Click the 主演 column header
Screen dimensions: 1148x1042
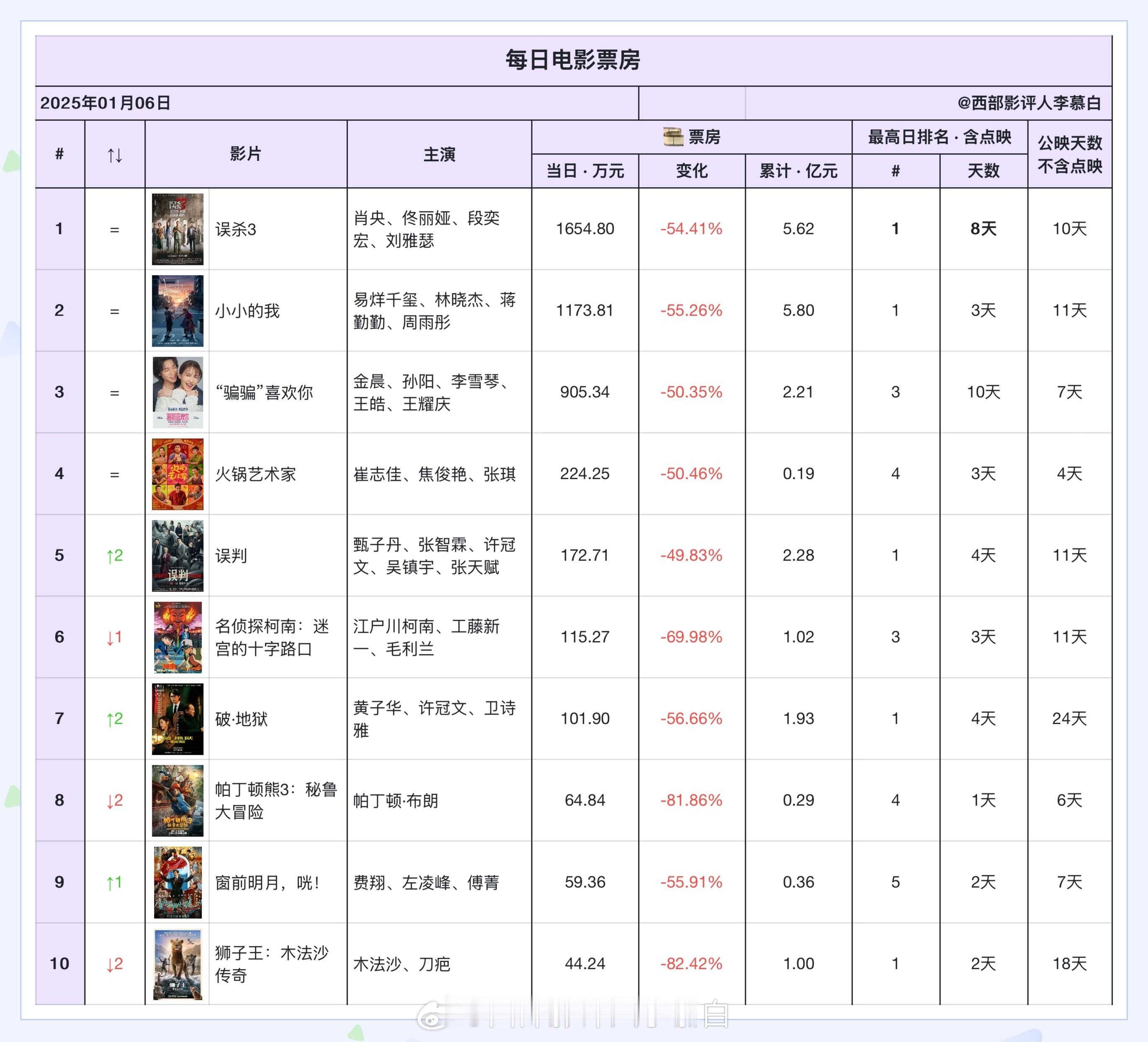[439, 154]
